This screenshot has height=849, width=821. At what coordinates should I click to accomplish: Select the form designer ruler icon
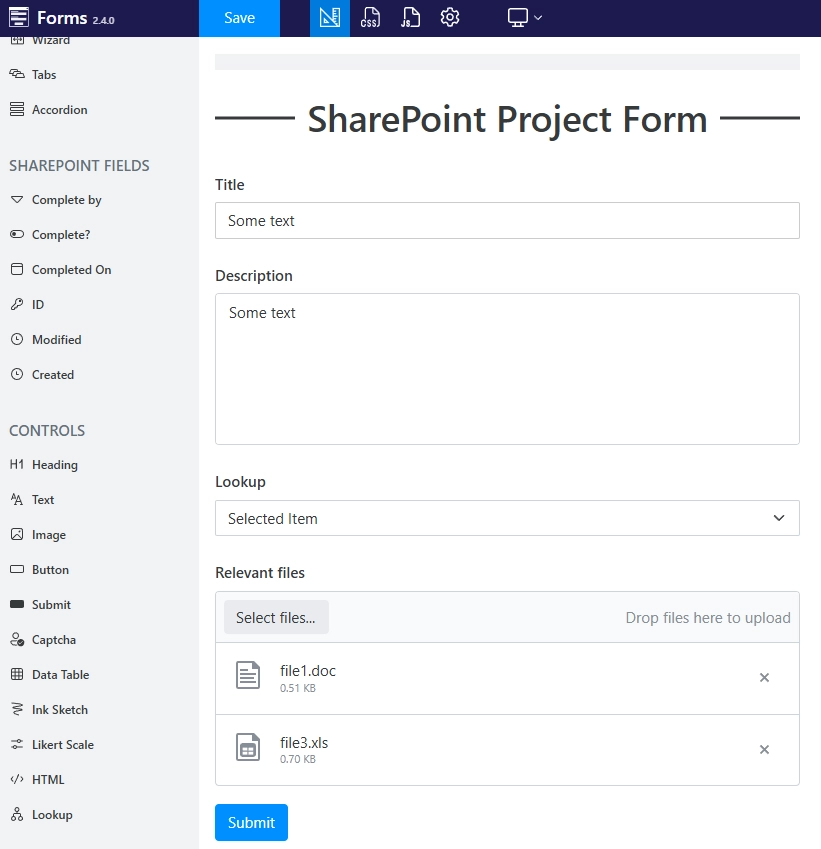point(330,18)
